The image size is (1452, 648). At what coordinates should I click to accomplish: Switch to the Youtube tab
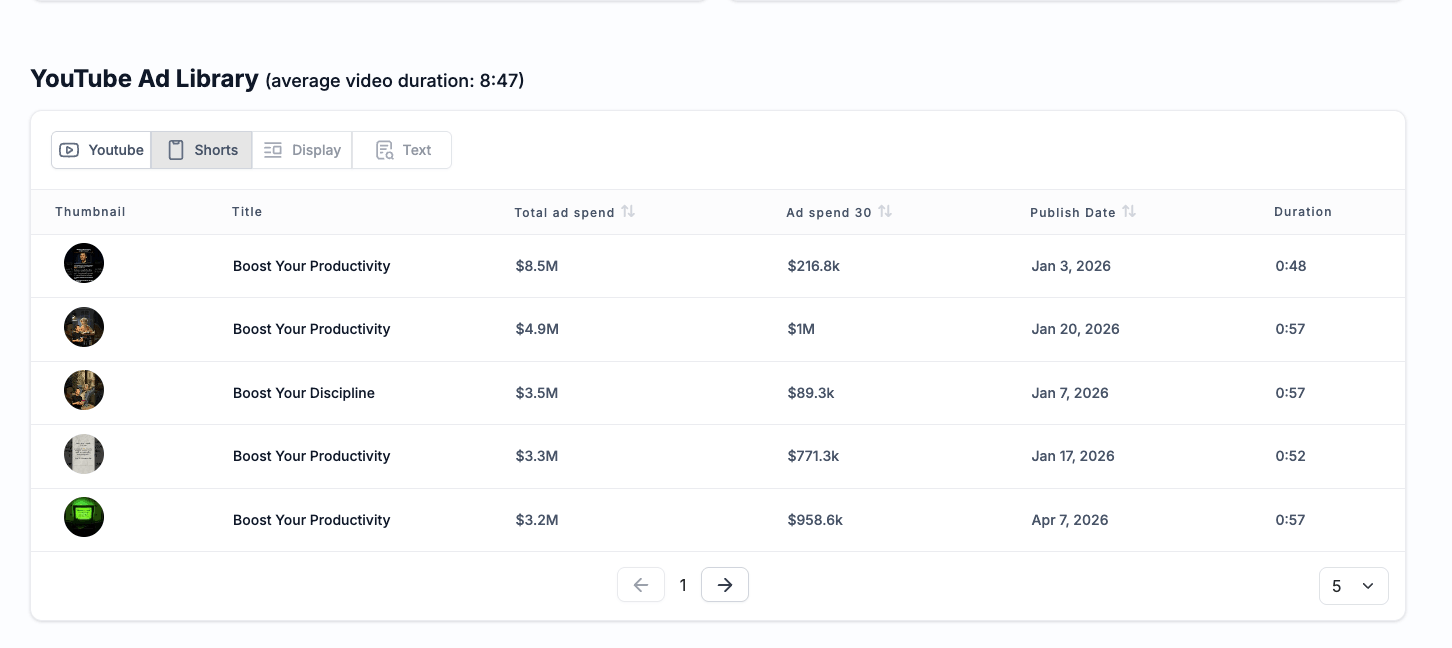coord(101,150)
